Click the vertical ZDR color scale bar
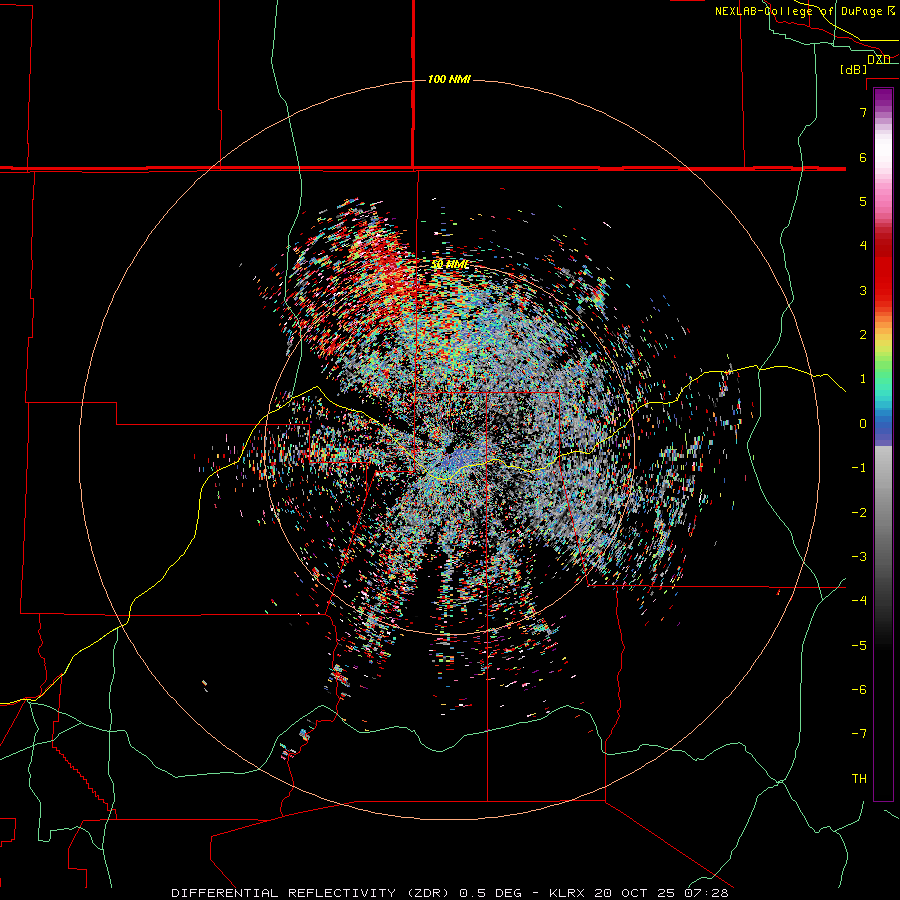The height and width of the screenshot is (900, 900). [x=883, y=445]
